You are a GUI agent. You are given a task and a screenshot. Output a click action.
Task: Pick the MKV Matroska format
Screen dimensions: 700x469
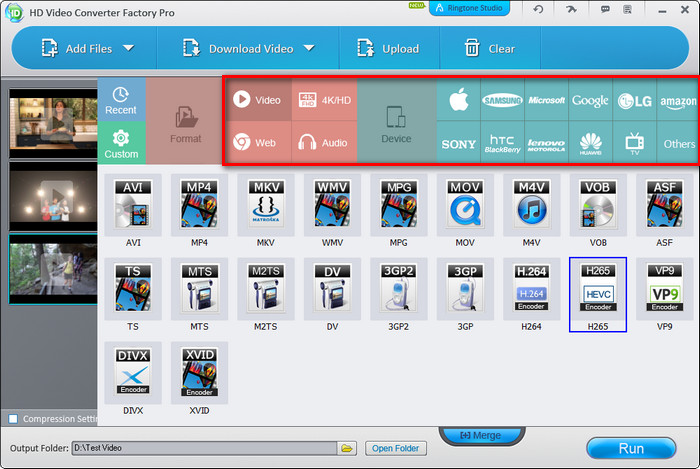pyautogui.click(x=266, y=205)
